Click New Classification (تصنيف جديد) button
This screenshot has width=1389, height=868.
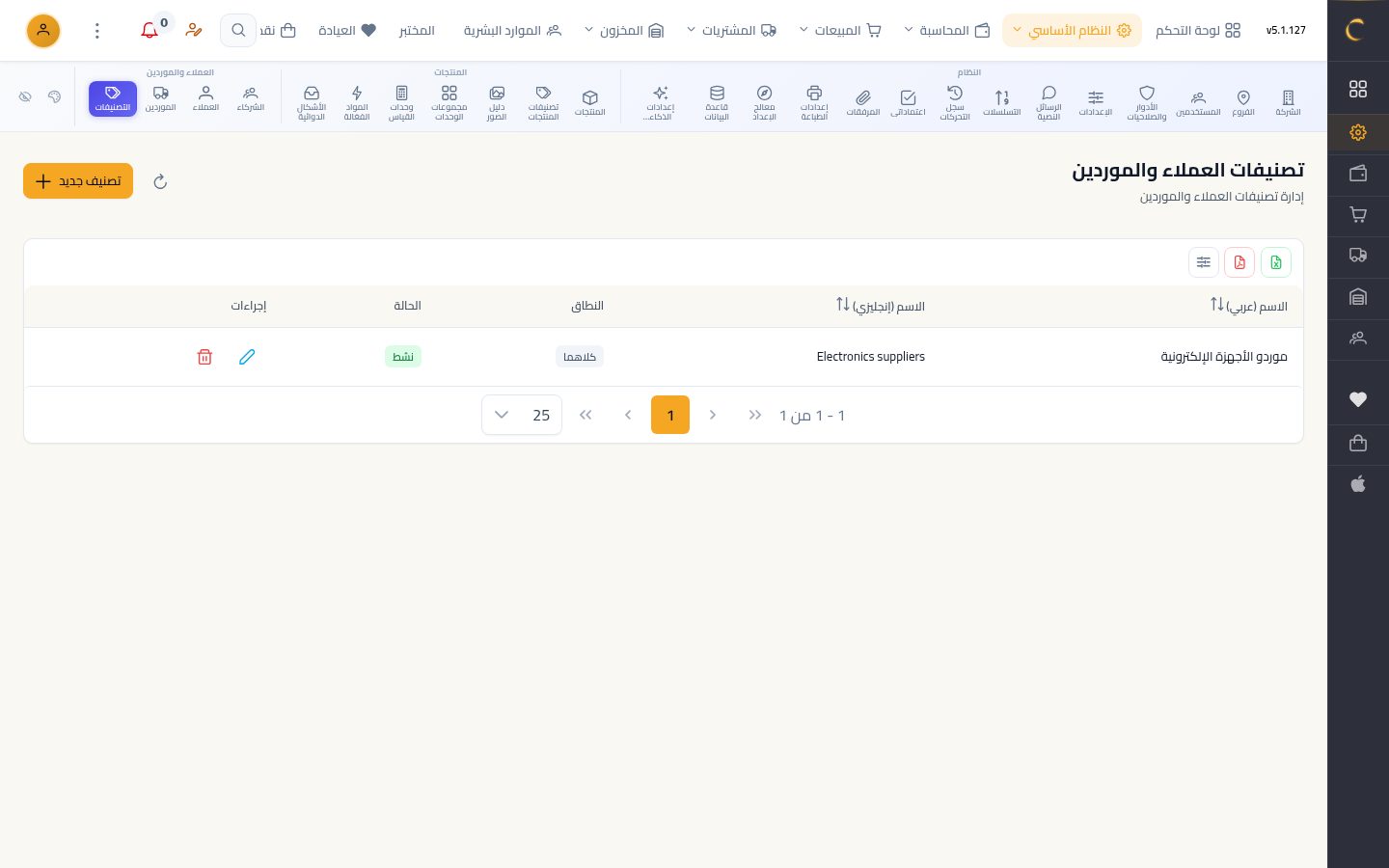click(x=78, y=181)
